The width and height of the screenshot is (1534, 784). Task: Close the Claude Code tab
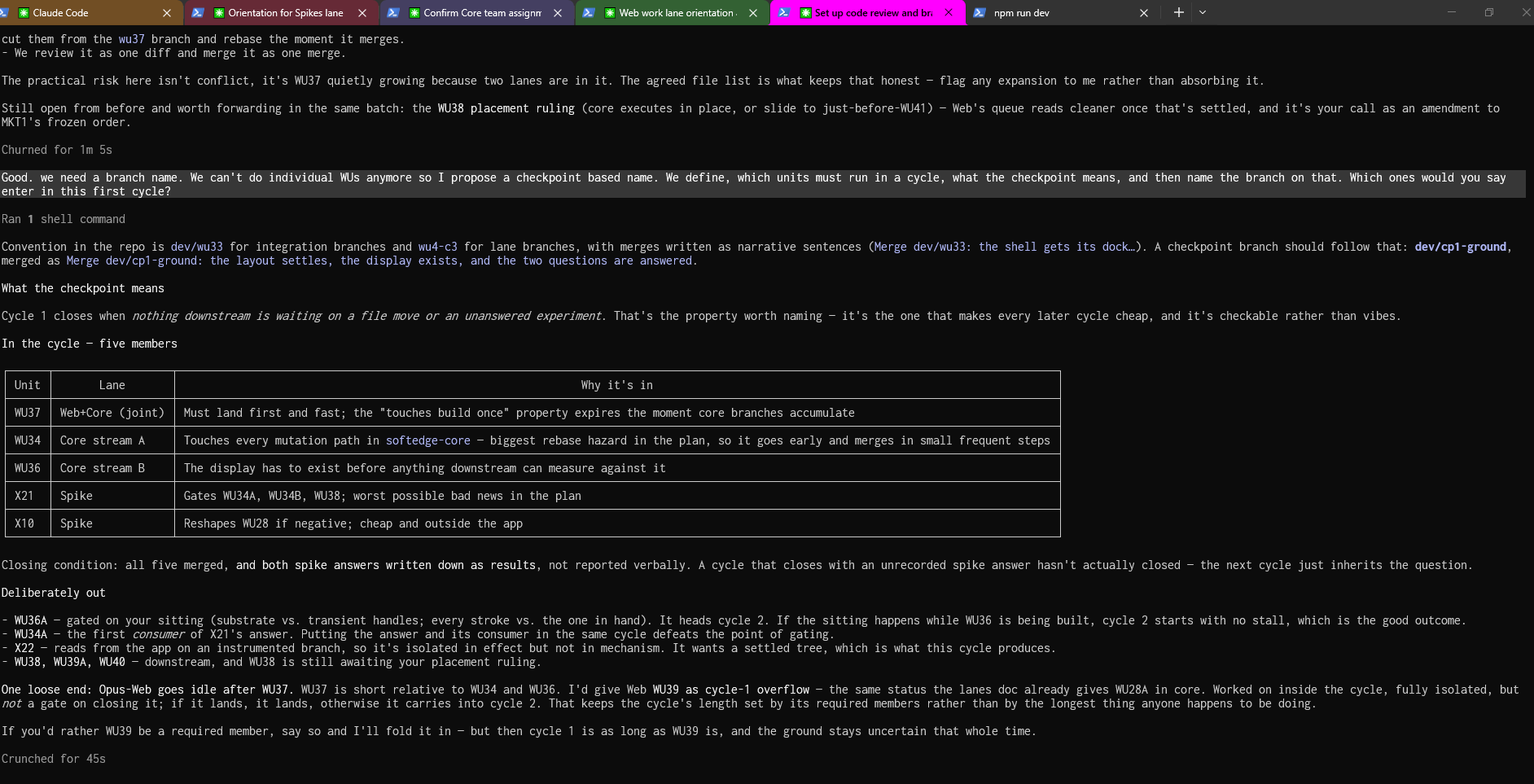tap(167, 13)
